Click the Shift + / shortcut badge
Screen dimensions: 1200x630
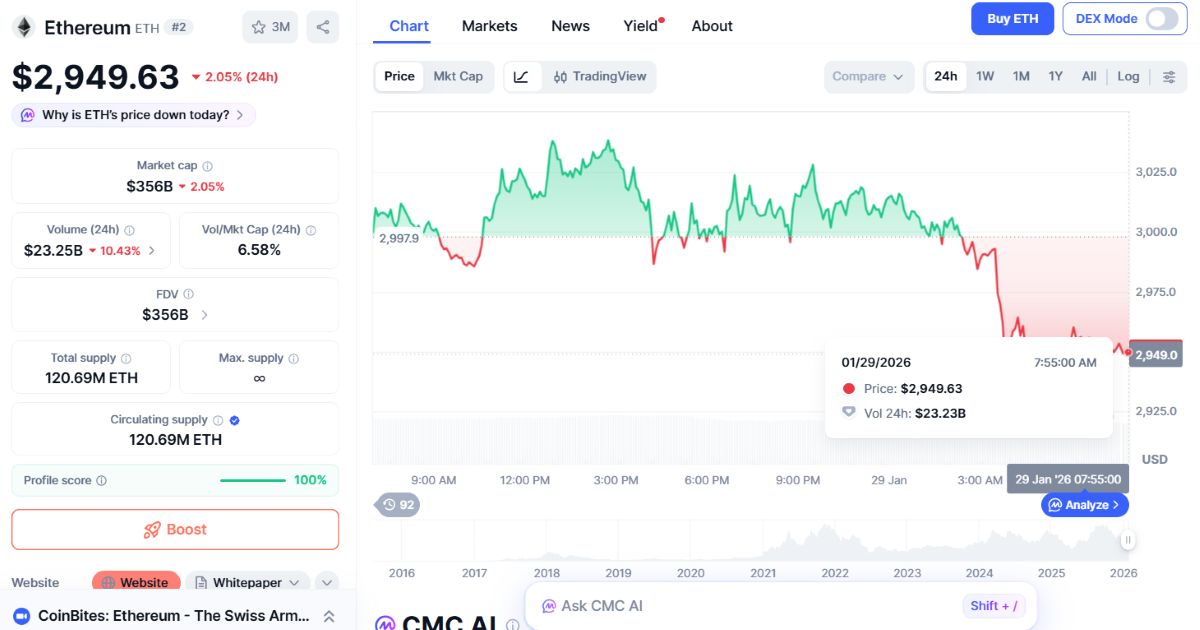(994, 606)
